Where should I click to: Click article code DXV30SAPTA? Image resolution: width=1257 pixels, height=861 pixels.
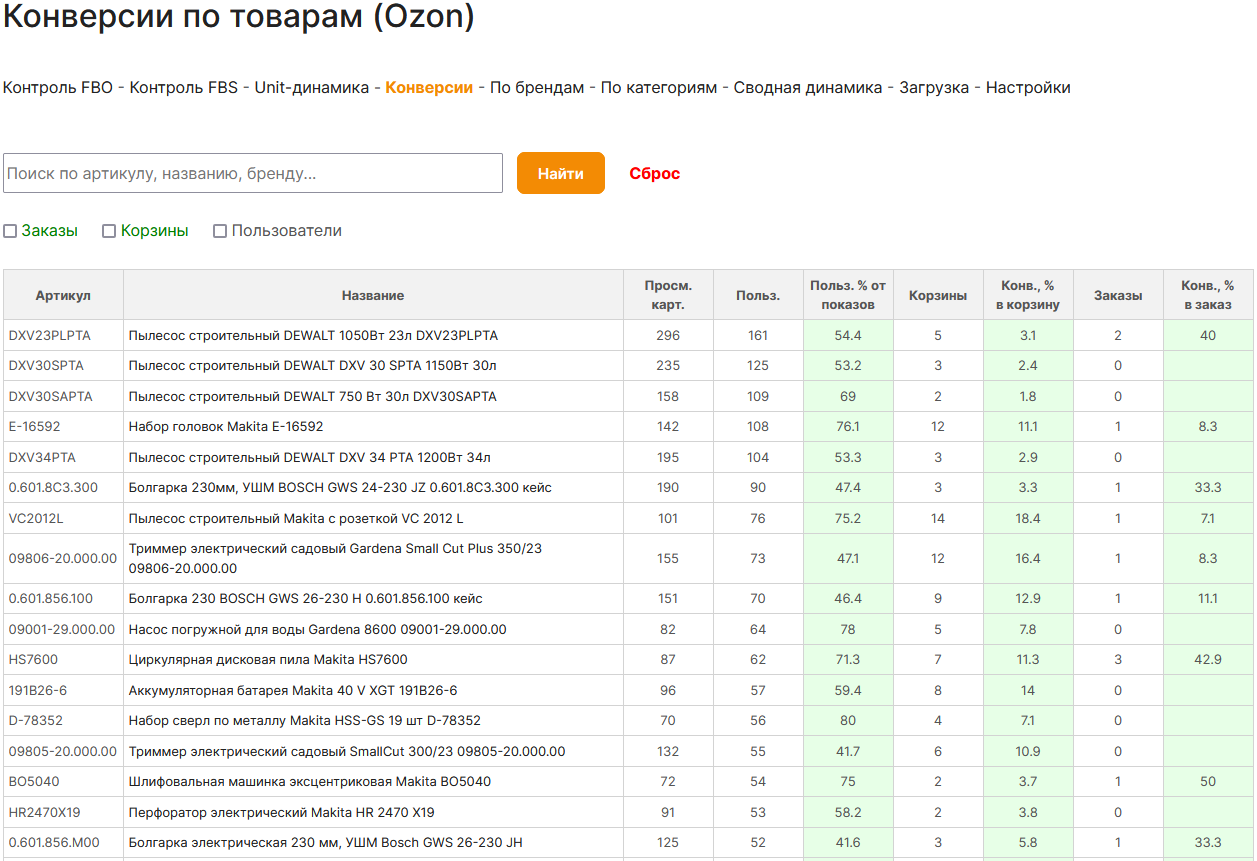click(50, 397)
